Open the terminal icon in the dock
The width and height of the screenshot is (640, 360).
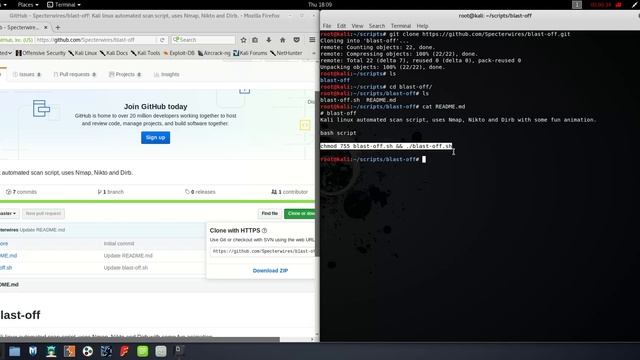179,350
